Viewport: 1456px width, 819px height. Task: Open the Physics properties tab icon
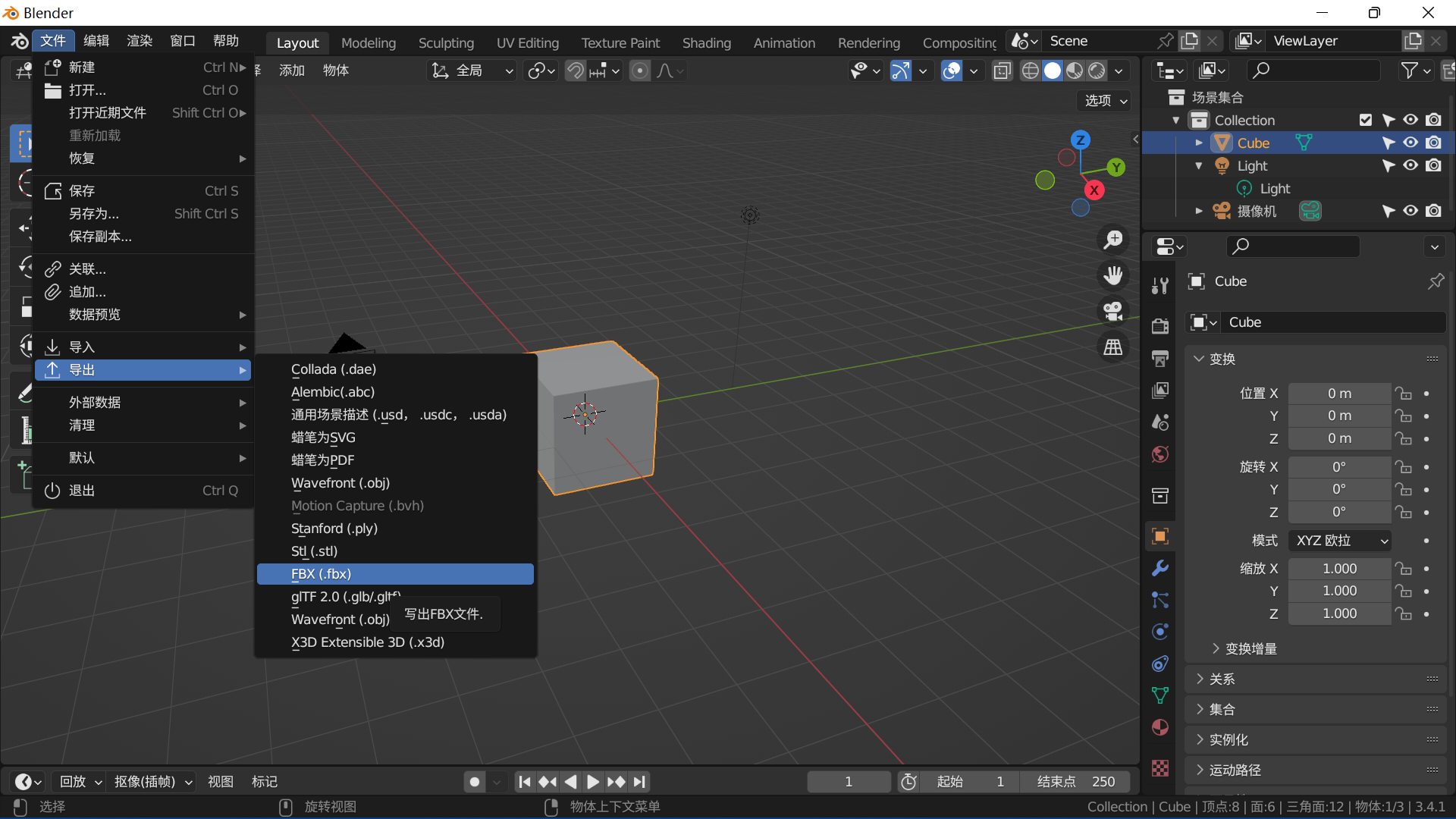coord(1159,632)
